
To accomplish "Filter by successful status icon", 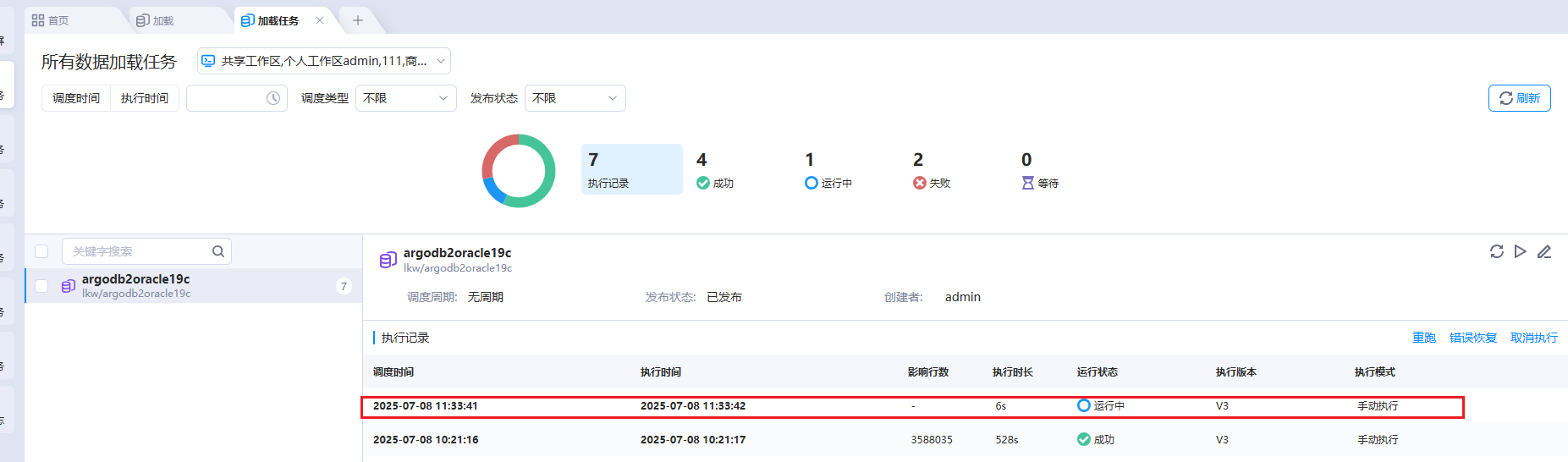I will coord(703,183).
